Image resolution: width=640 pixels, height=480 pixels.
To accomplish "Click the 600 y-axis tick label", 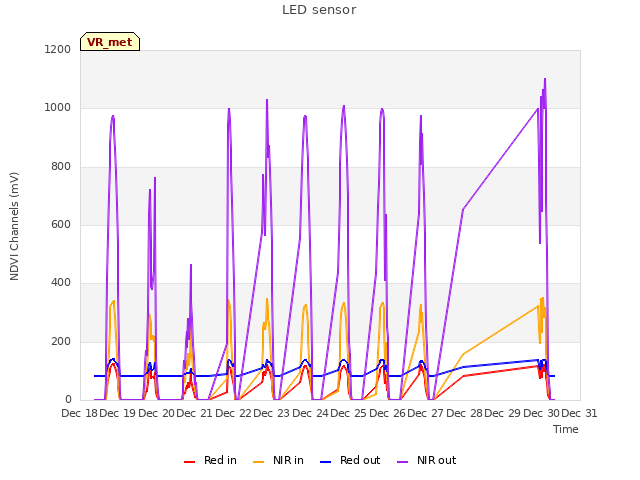I will click(61, 224).
